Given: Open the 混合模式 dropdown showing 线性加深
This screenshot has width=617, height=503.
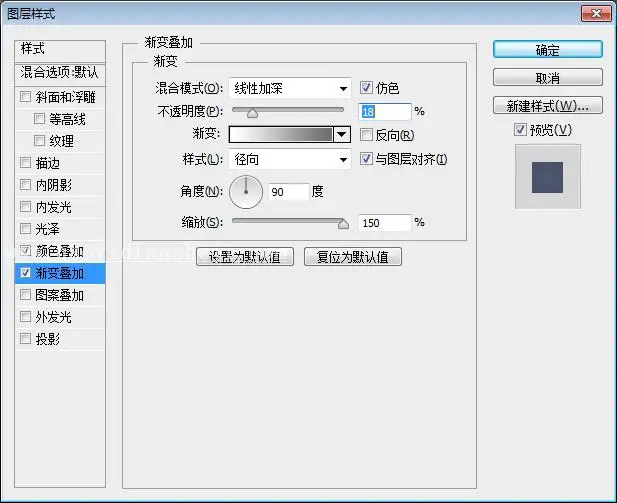Looking at the screenshot, I should click(x=290, y=88).
